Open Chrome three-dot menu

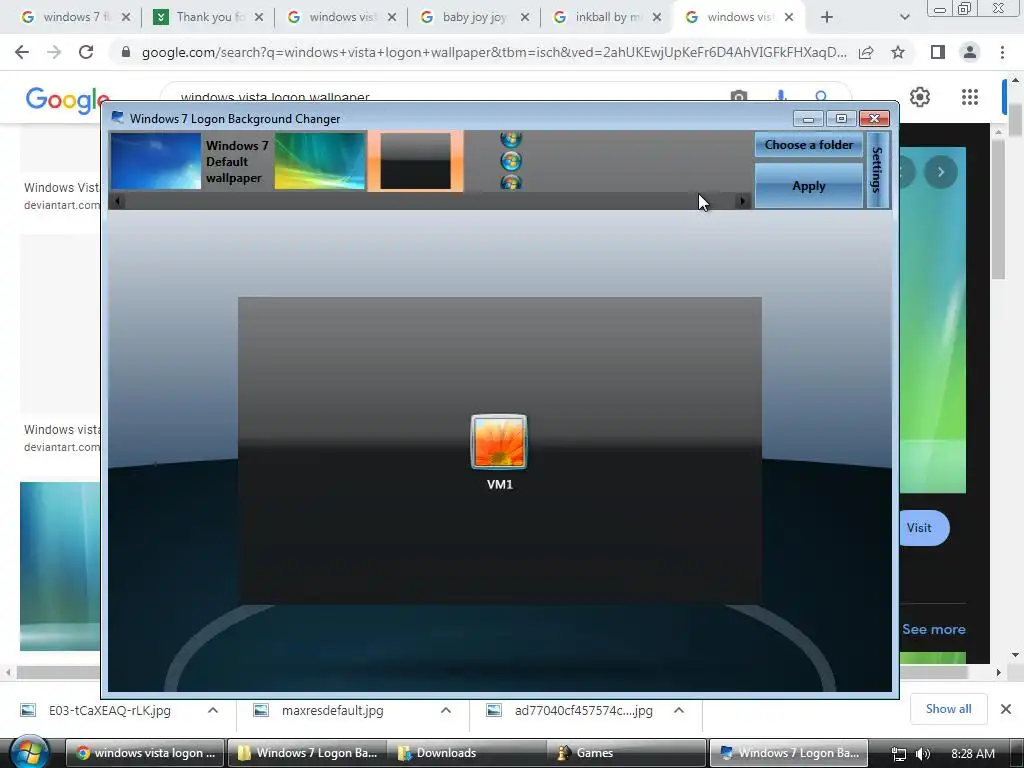click(1002, 52)
